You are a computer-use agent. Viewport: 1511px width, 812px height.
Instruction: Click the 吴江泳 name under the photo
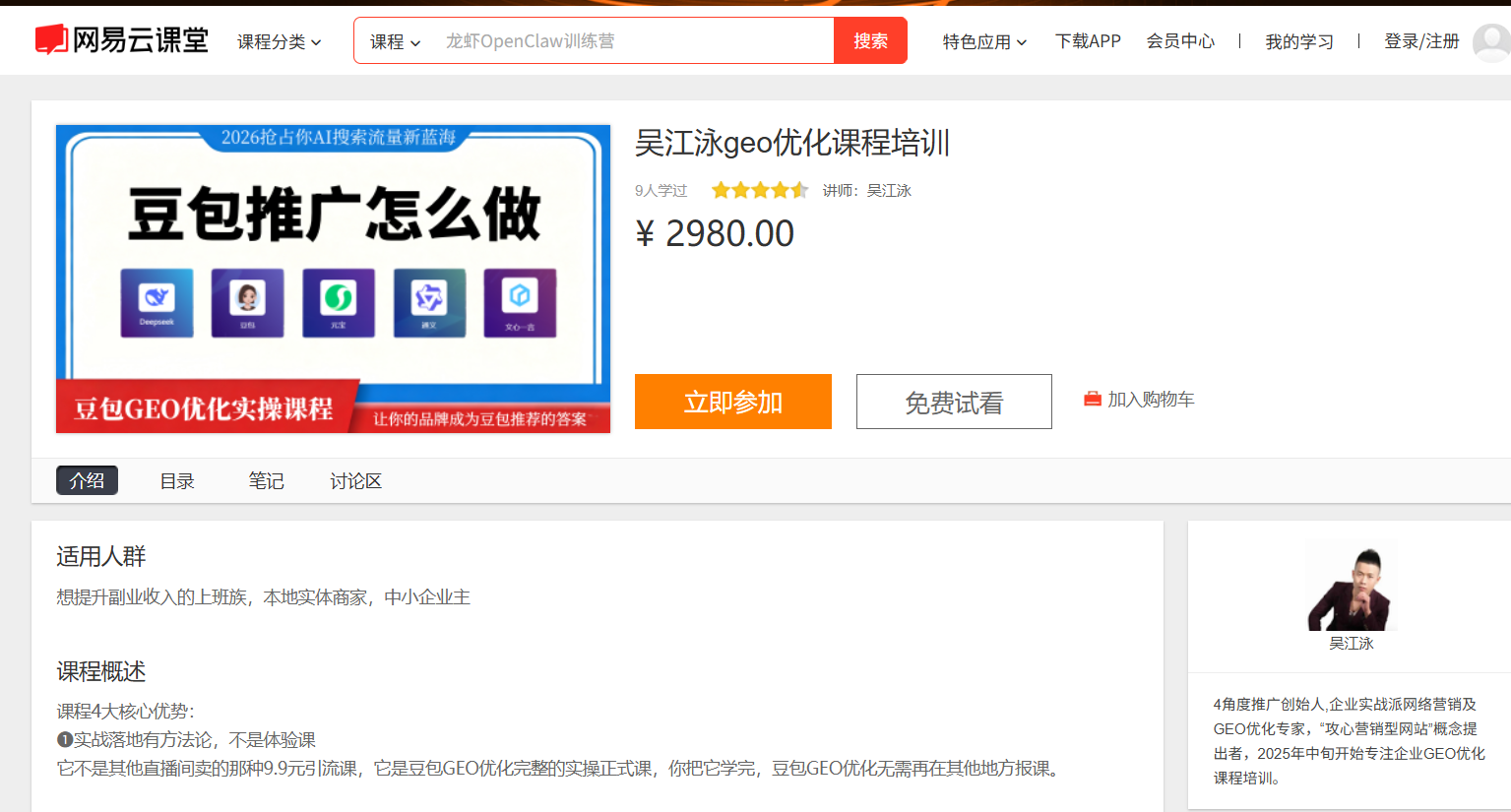pos(1352,644)
